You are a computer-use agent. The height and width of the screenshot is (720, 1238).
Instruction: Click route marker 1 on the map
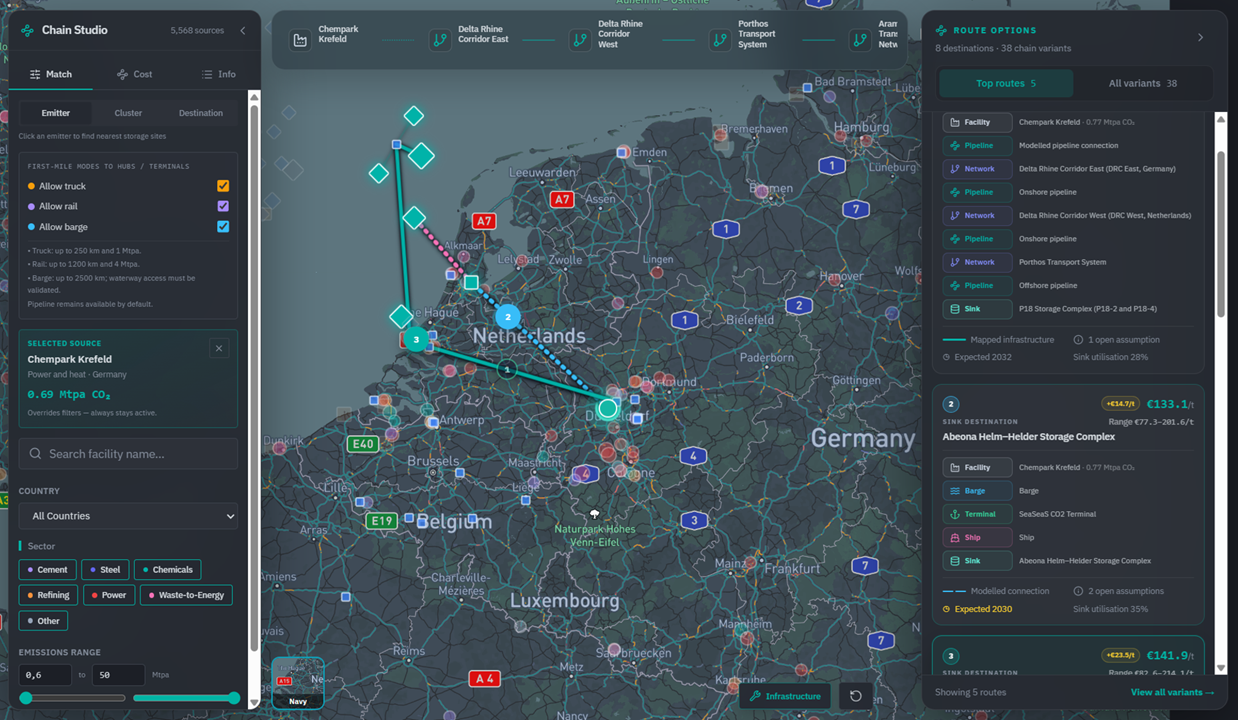point(507,370)
